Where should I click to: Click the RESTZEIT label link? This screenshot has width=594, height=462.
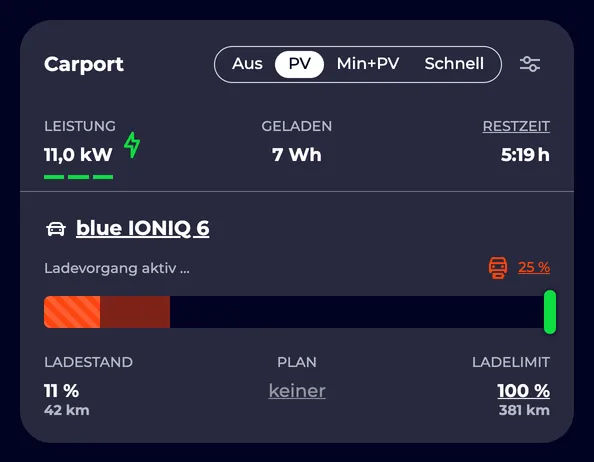point(516,126)
